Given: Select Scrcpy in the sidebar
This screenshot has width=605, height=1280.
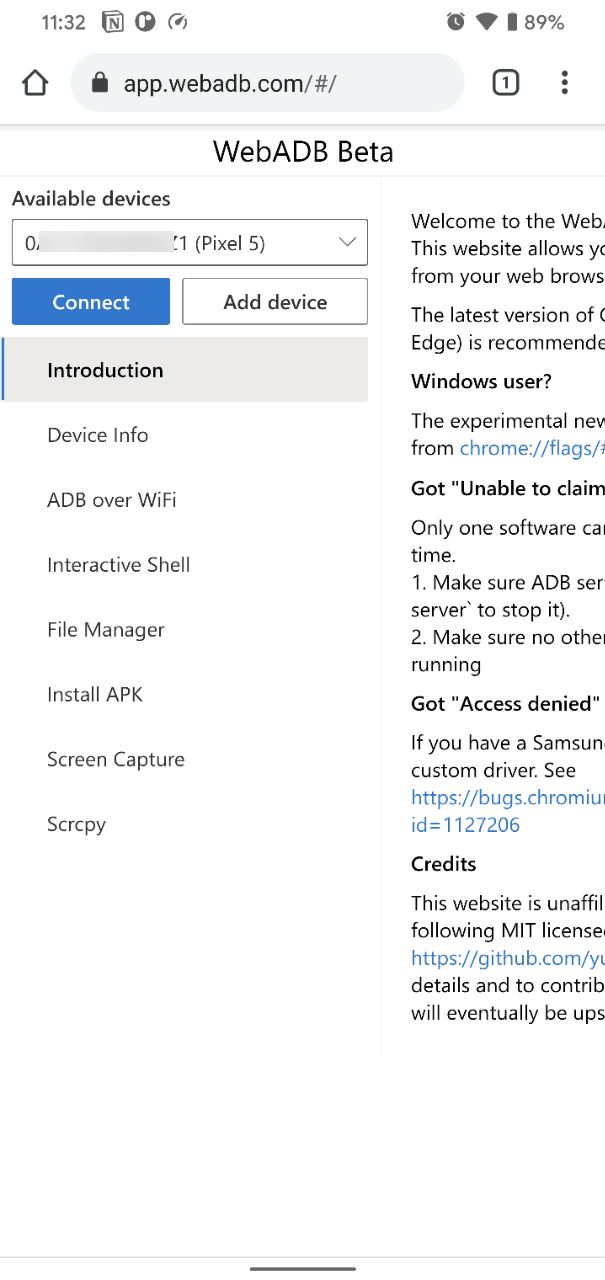Looking at the screenshot, I should pyautogui.click(x=76, y=824).
